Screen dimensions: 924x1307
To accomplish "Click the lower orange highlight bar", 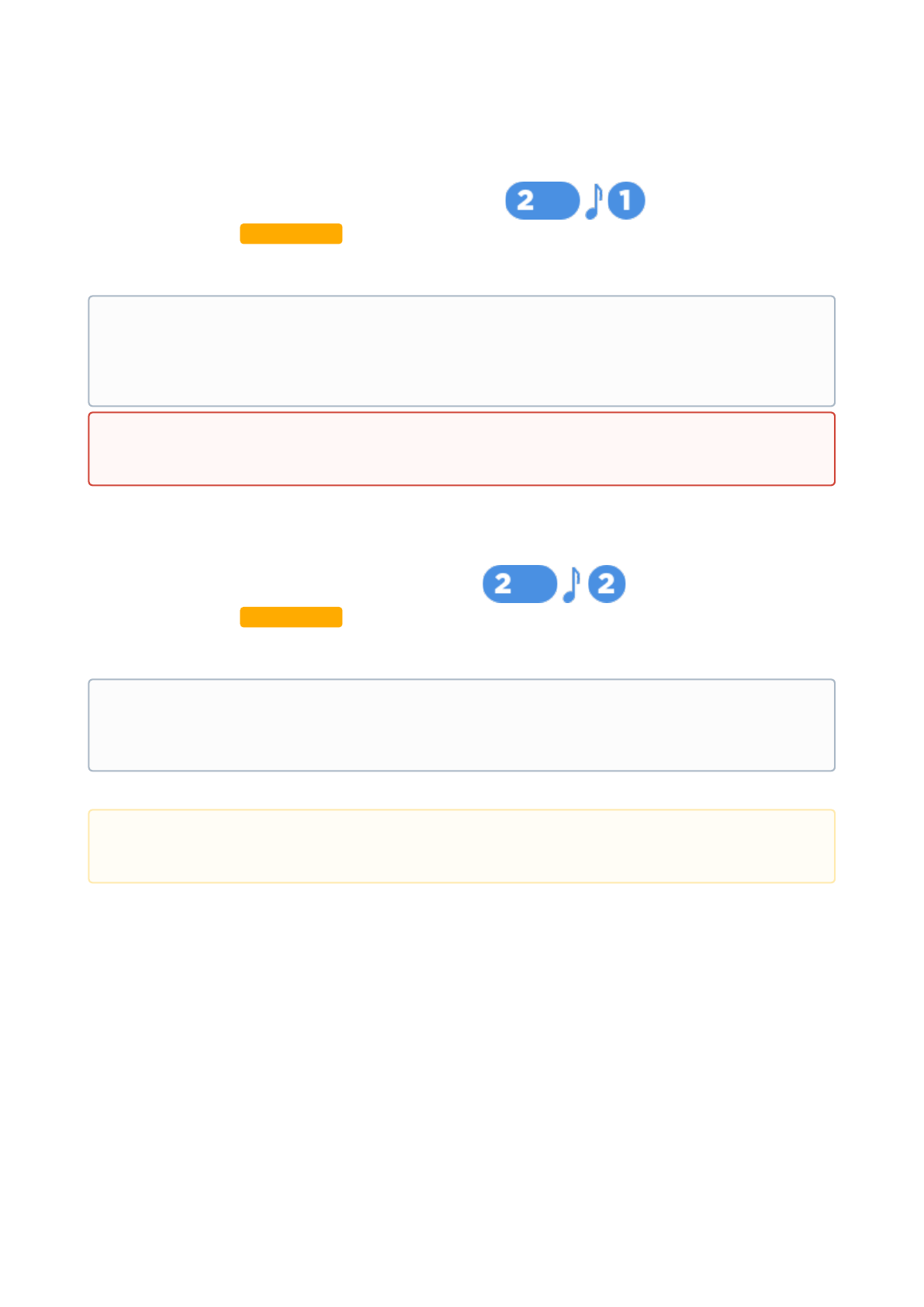I will [291, 617].
